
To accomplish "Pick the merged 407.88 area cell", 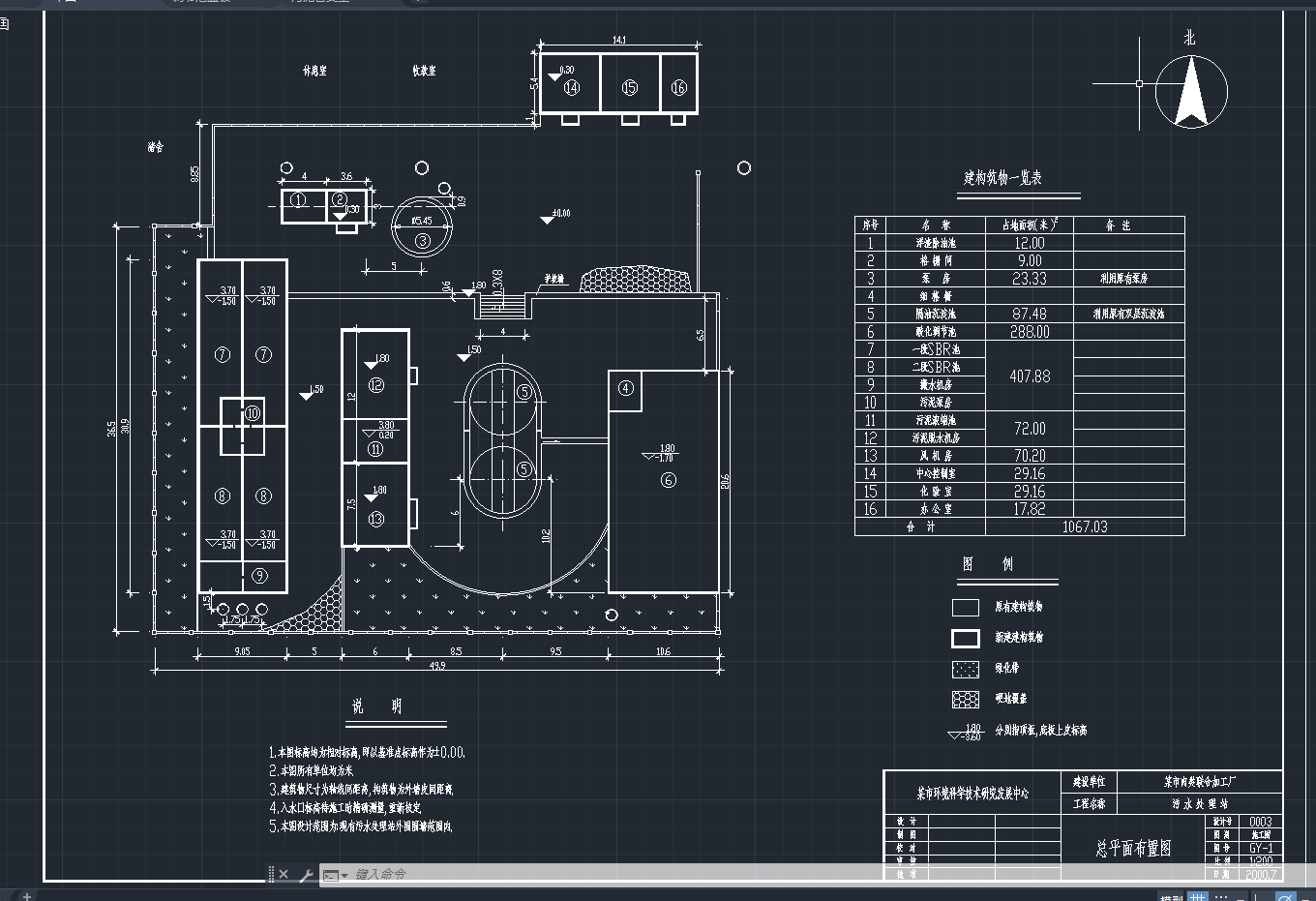I will (x=1030, y=375).
